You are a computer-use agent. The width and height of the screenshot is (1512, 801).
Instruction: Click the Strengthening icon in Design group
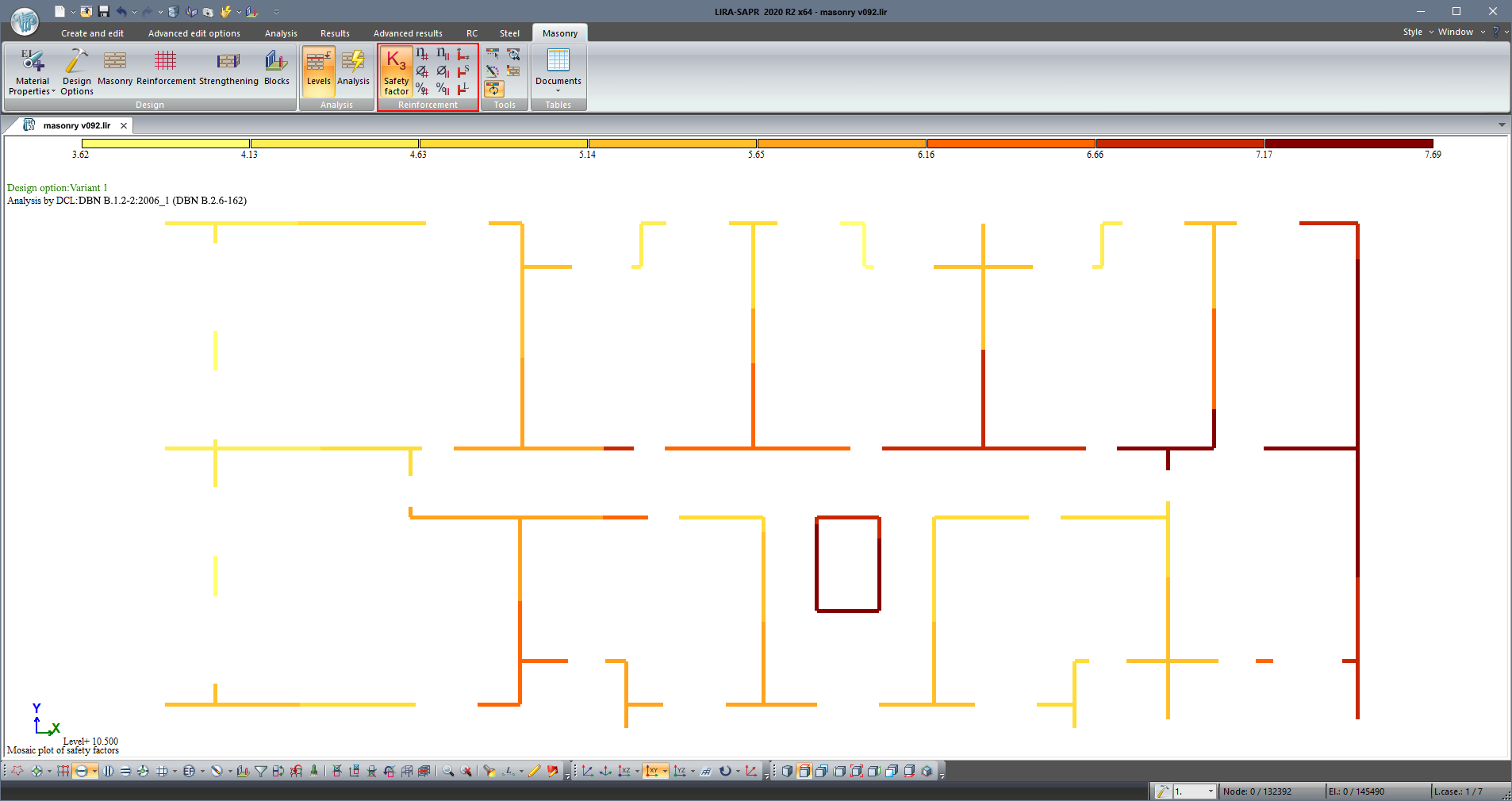[x=228, y=68]
